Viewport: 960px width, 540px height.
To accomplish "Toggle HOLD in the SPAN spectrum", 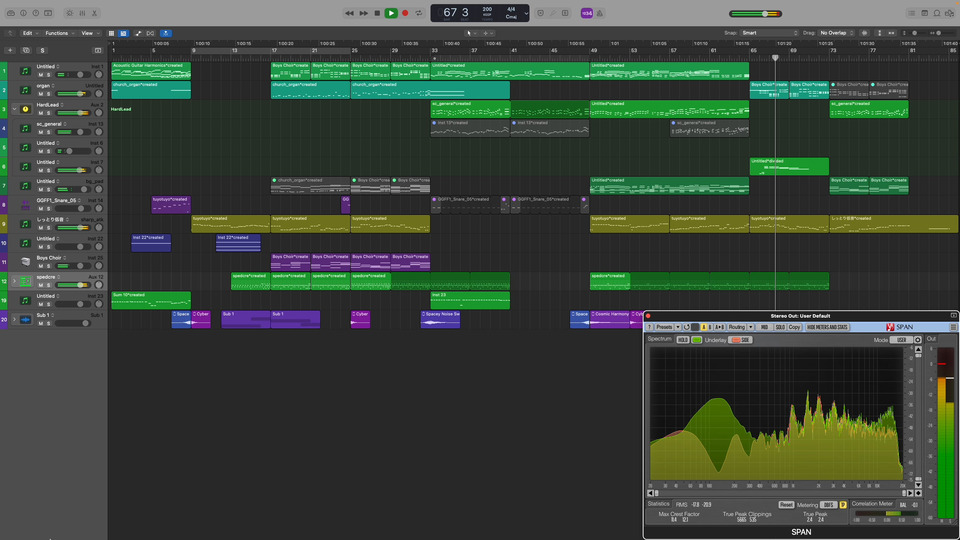I will click(683, 340).
